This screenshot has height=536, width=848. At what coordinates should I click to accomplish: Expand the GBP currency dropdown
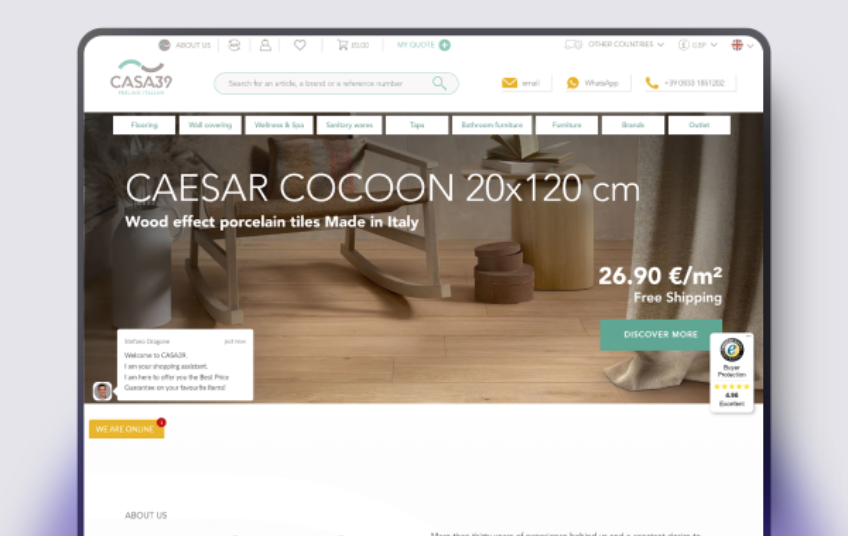point(704,45)
